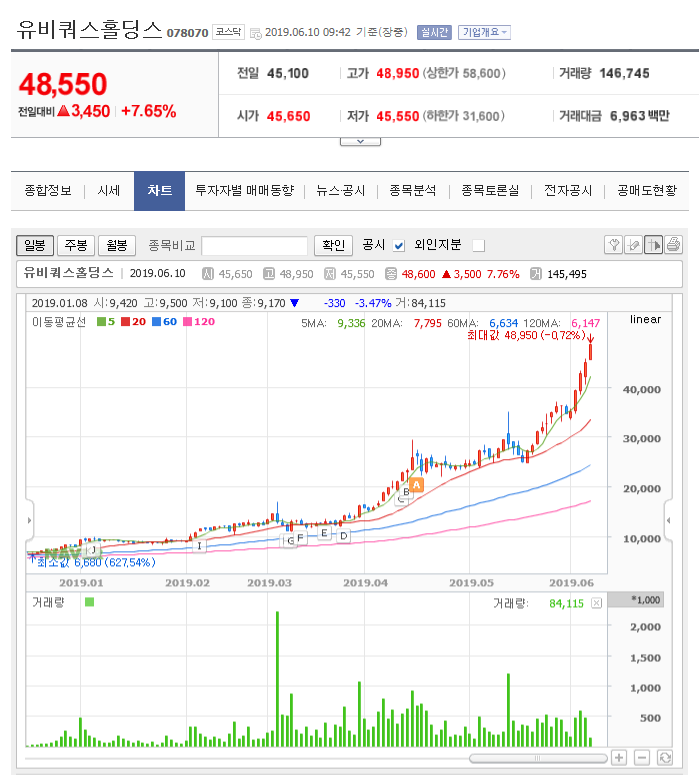Open disclosure marker D on chart
Viewport: 699px width, 775px height.
click(344, 536)
